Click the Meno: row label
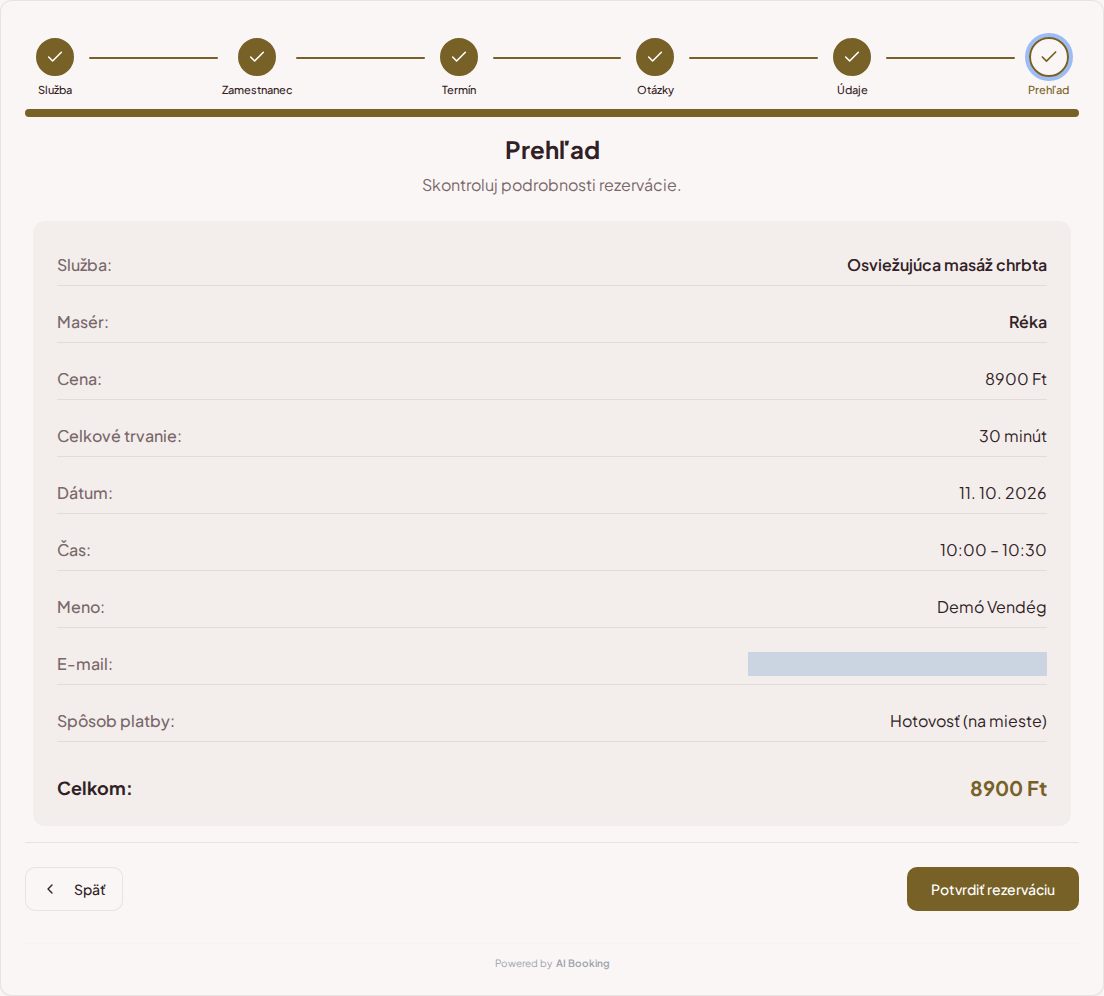This screenshot has width=1104, height=996. click(x=81, y=607)
